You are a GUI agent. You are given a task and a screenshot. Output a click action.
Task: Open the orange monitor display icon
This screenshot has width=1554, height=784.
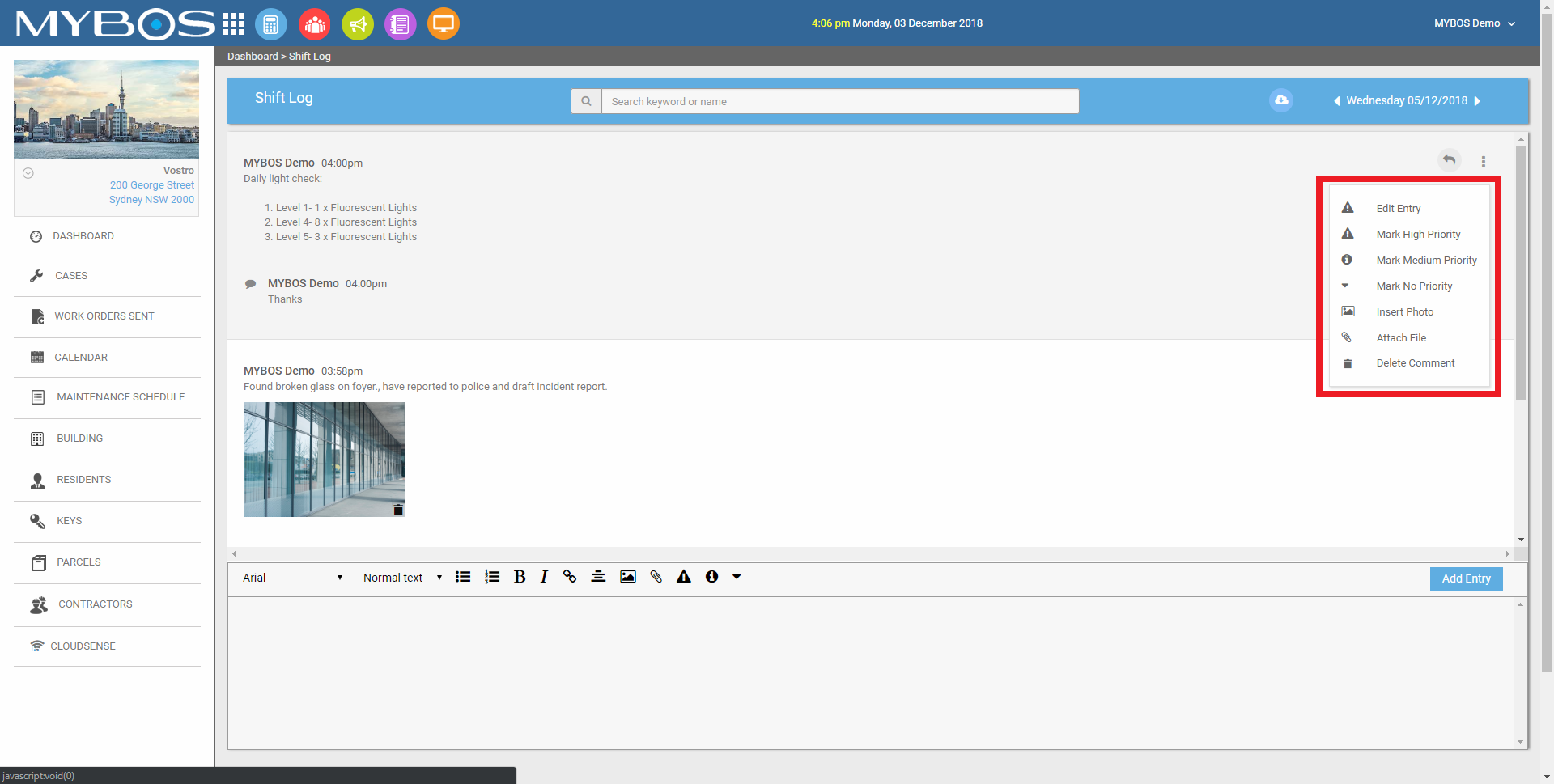444,24
